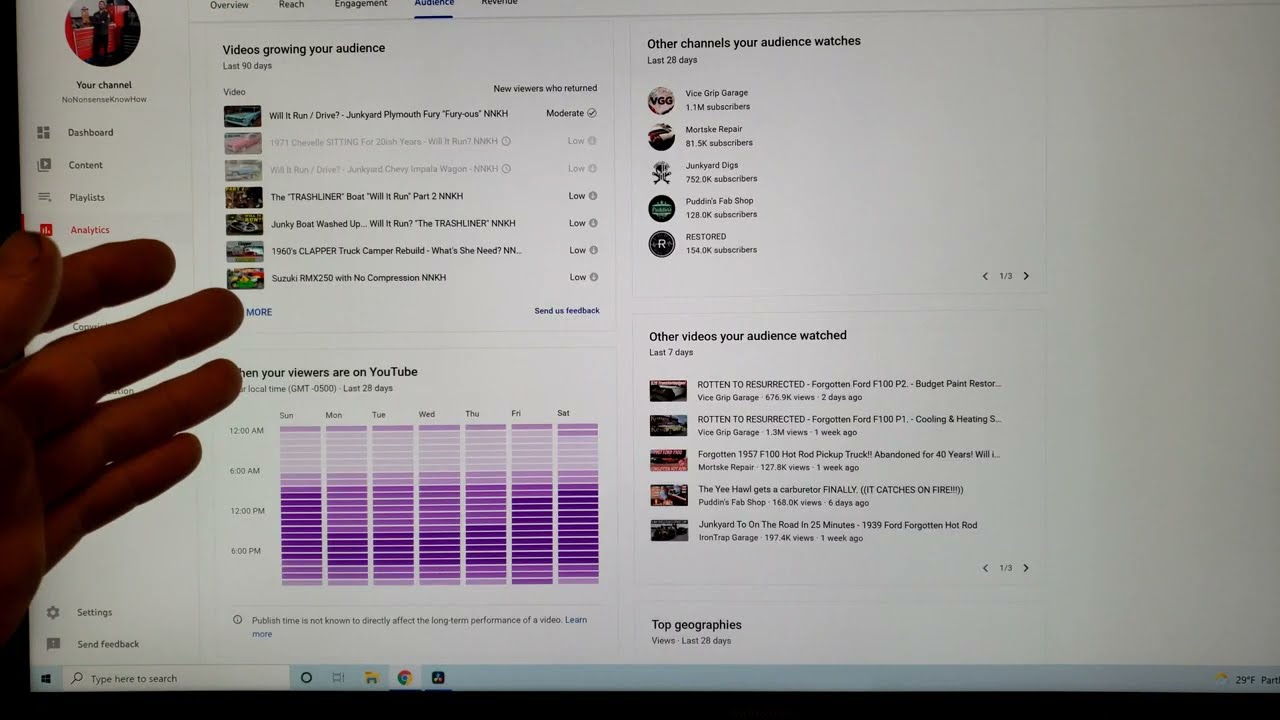Click Wednesday column in viewer heatmap
Viewport: 1280px width, 720px height.
439,505
